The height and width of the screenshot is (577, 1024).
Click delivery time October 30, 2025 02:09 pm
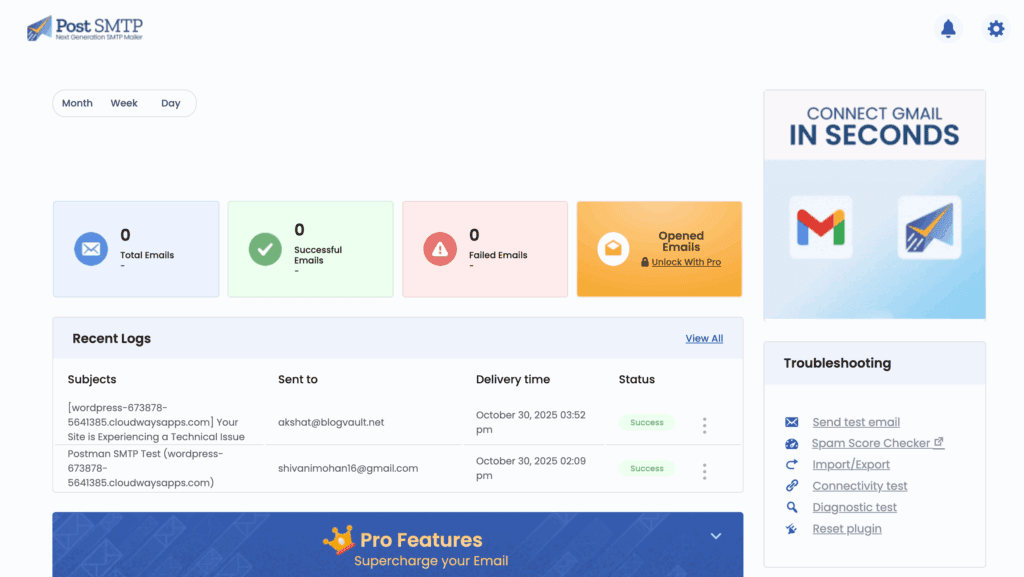(530, 468)
